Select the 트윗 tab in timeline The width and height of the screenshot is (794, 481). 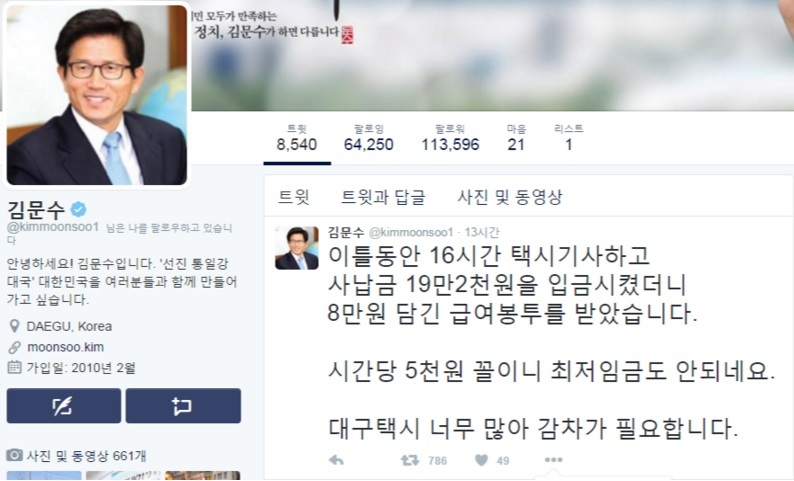tap(294, 197)
